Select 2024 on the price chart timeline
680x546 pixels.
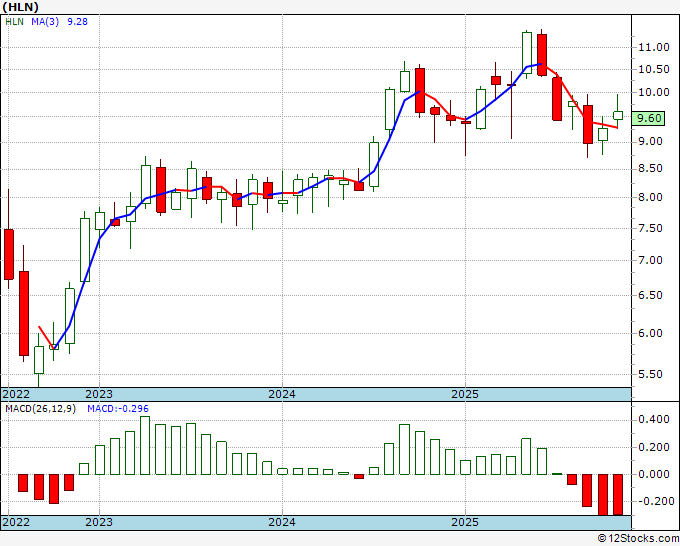coord(282,394)
